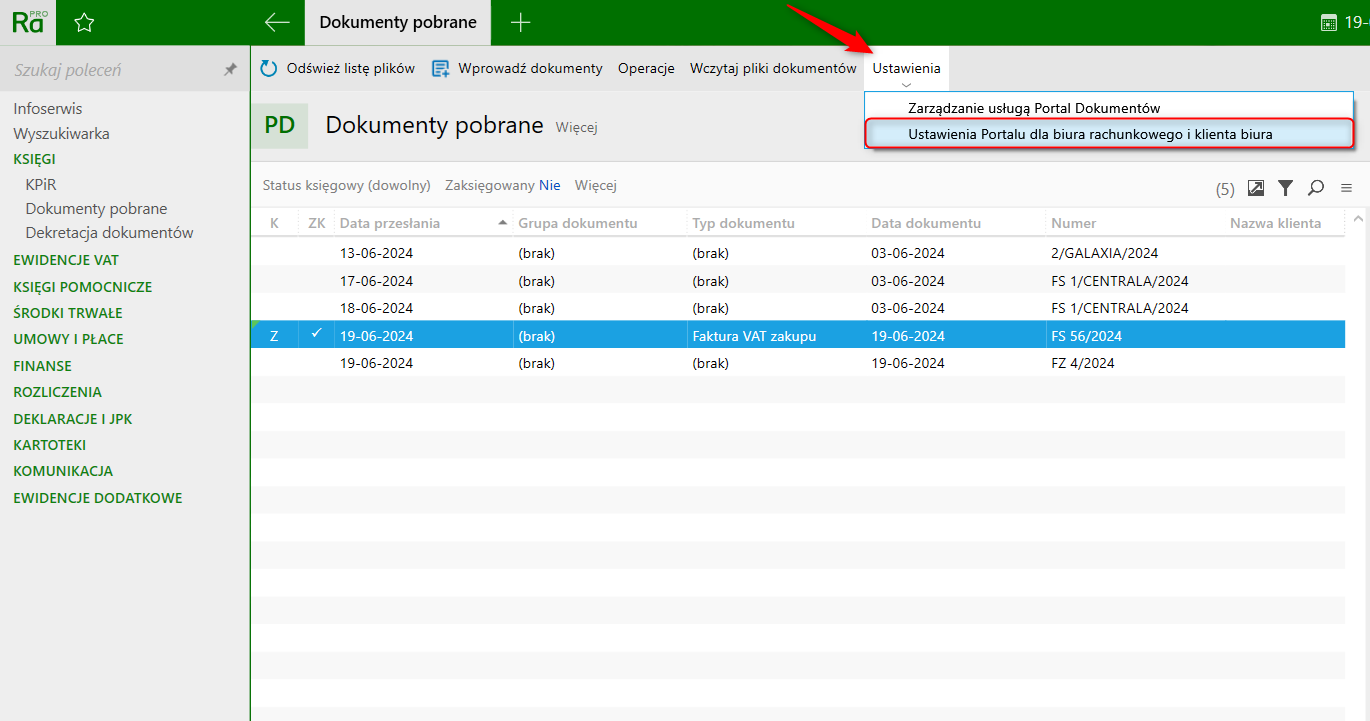The image size is (1370, 721).
Task: Open the list hamburger menu icon
Action: tap(1346, 187)
